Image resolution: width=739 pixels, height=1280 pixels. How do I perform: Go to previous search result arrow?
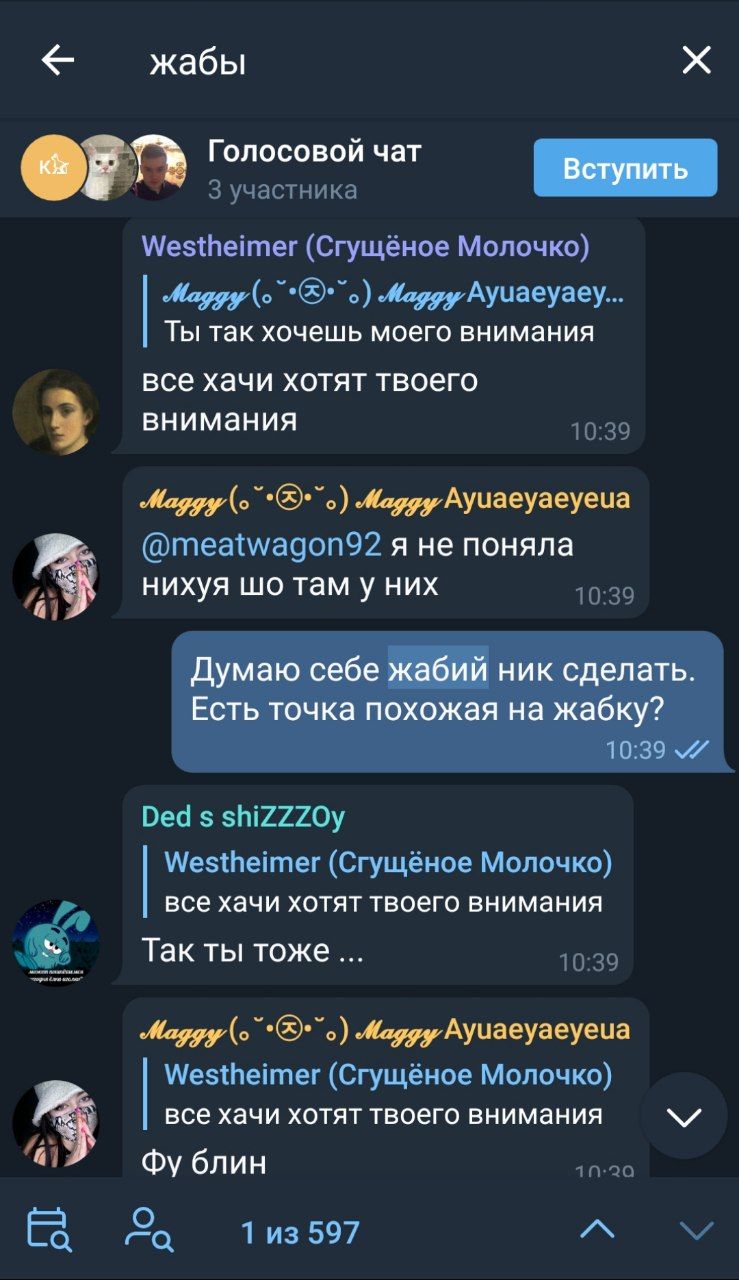click(x=597, y=1230)
